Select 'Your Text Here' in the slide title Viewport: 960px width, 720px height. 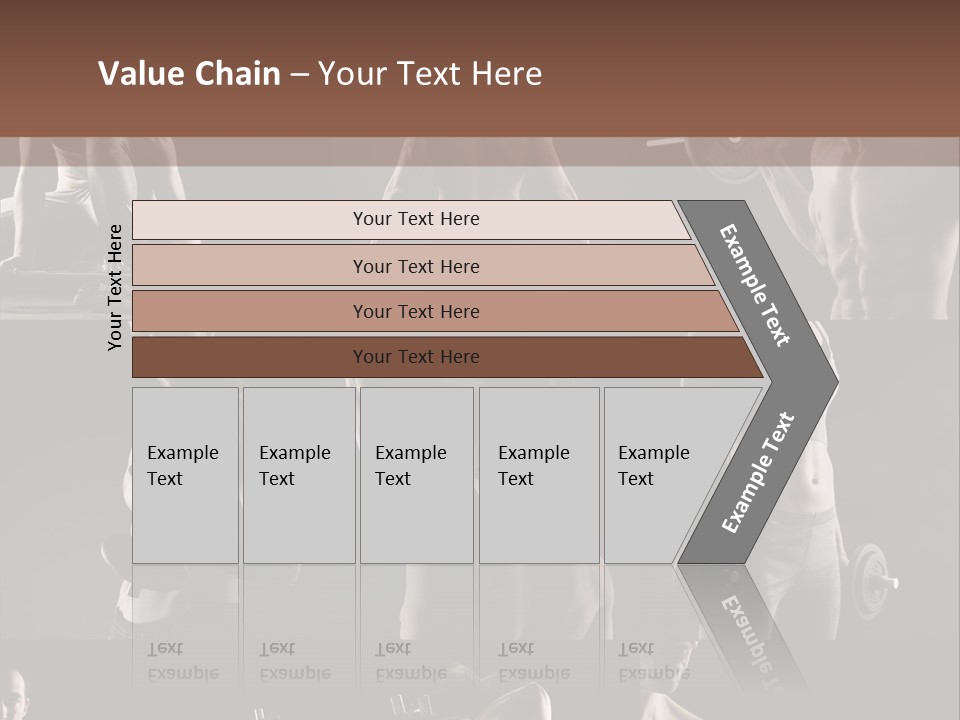tap(430, 74)
